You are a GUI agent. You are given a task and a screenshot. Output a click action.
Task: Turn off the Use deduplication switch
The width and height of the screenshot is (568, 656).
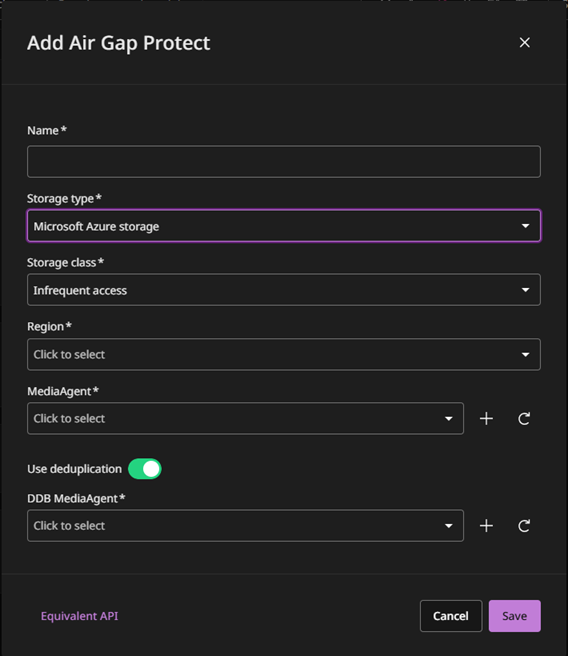145,469
